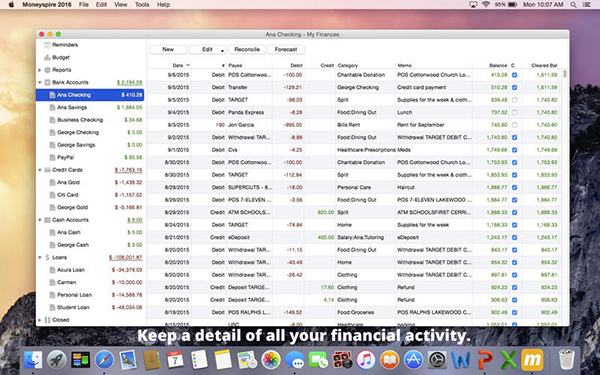This screenshot has width=600, height=375.
Task: Click the Credit Cards group card icon
Action: tap(47, 170)
